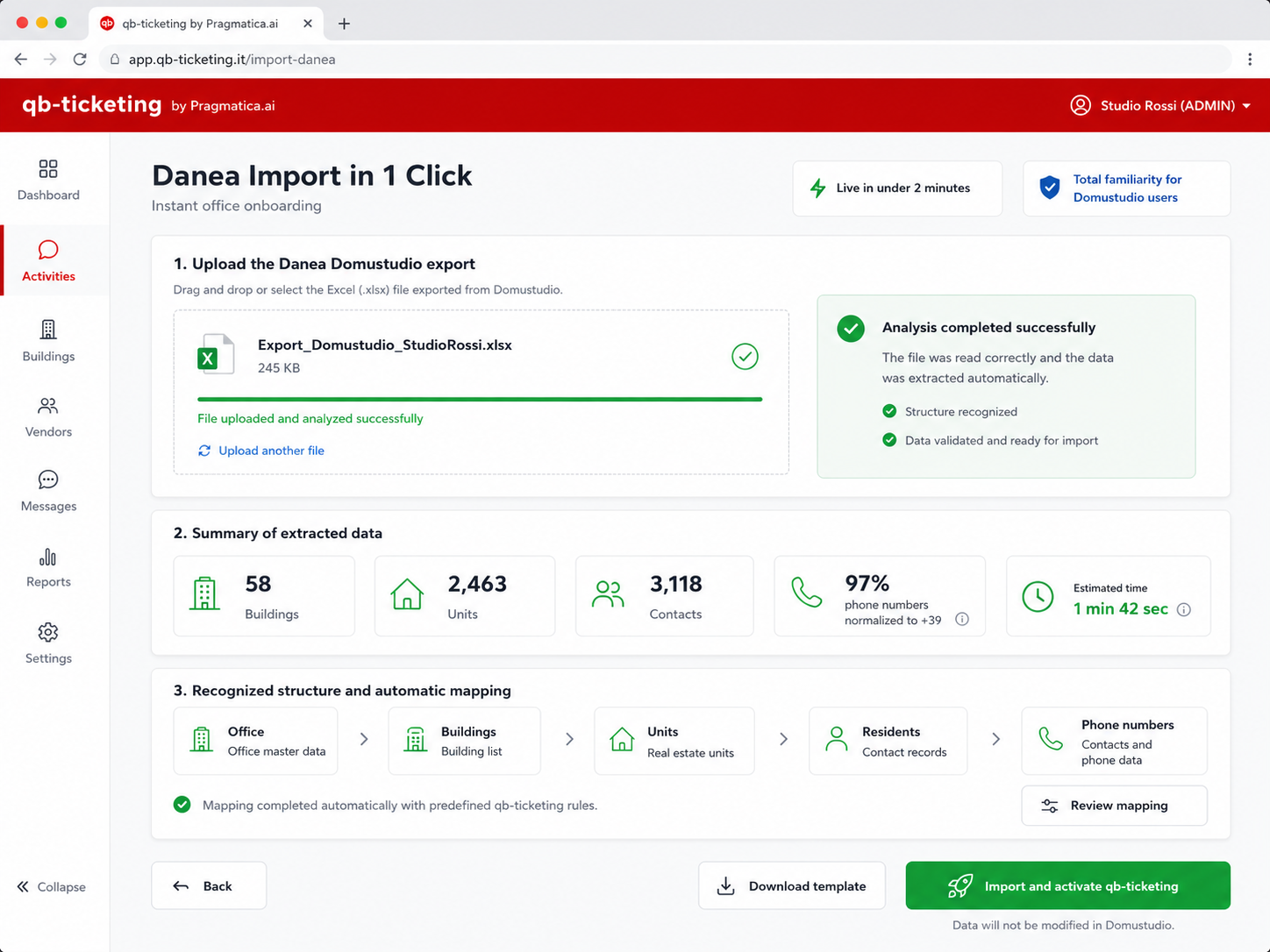Collapse the sidebar
The image size is (1270, 952).
click(x=51, y=886)
